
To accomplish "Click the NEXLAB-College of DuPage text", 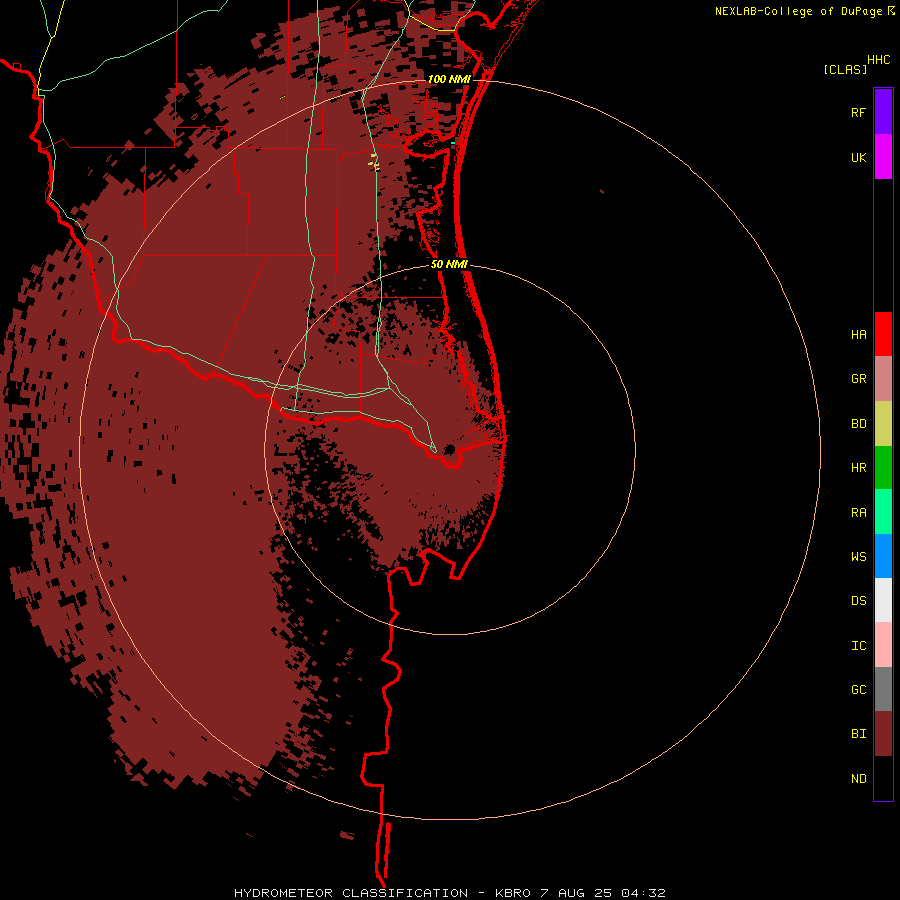I will (799, 11).
